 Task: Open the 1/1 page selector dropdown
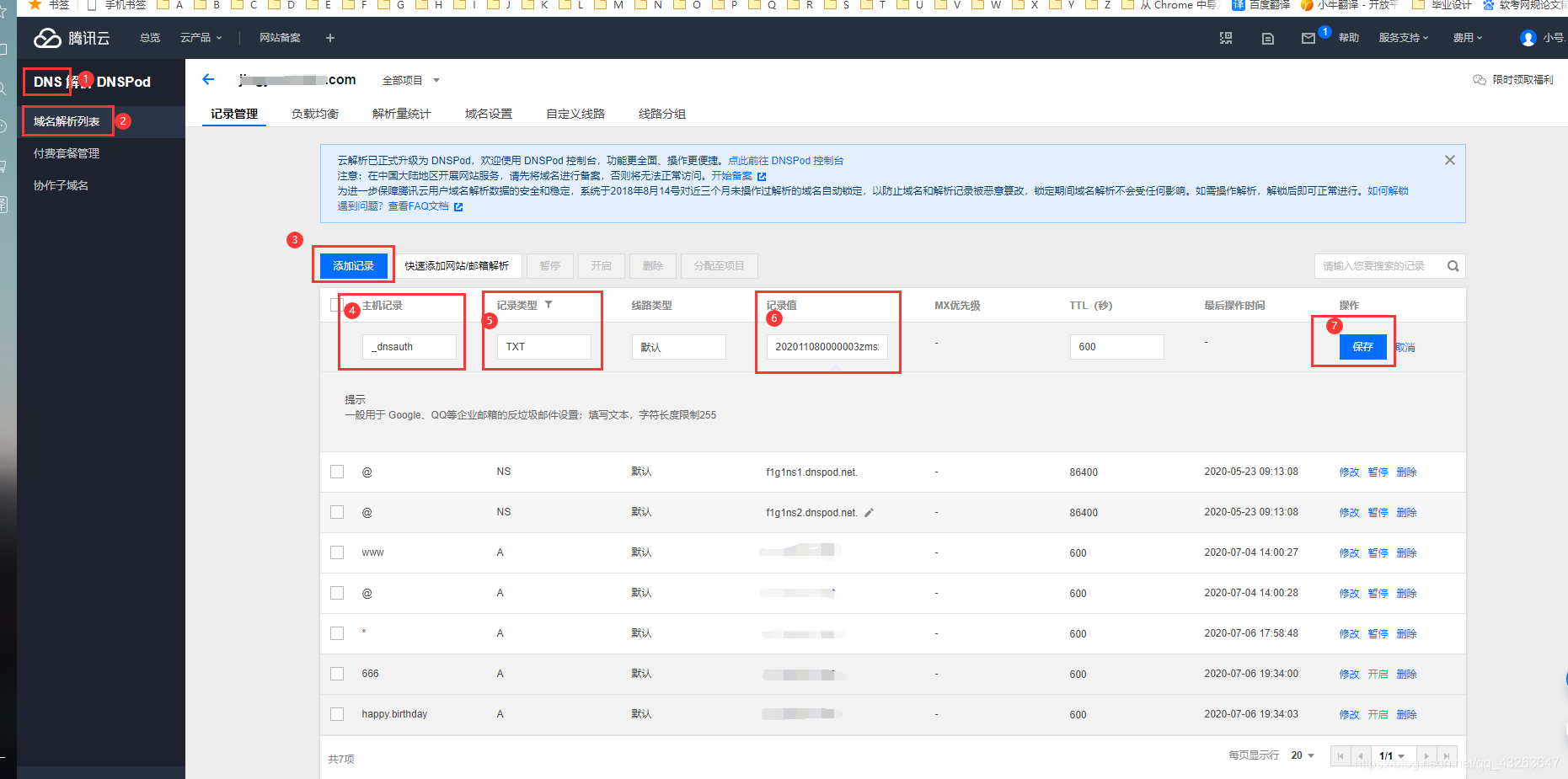[1394, 756]
